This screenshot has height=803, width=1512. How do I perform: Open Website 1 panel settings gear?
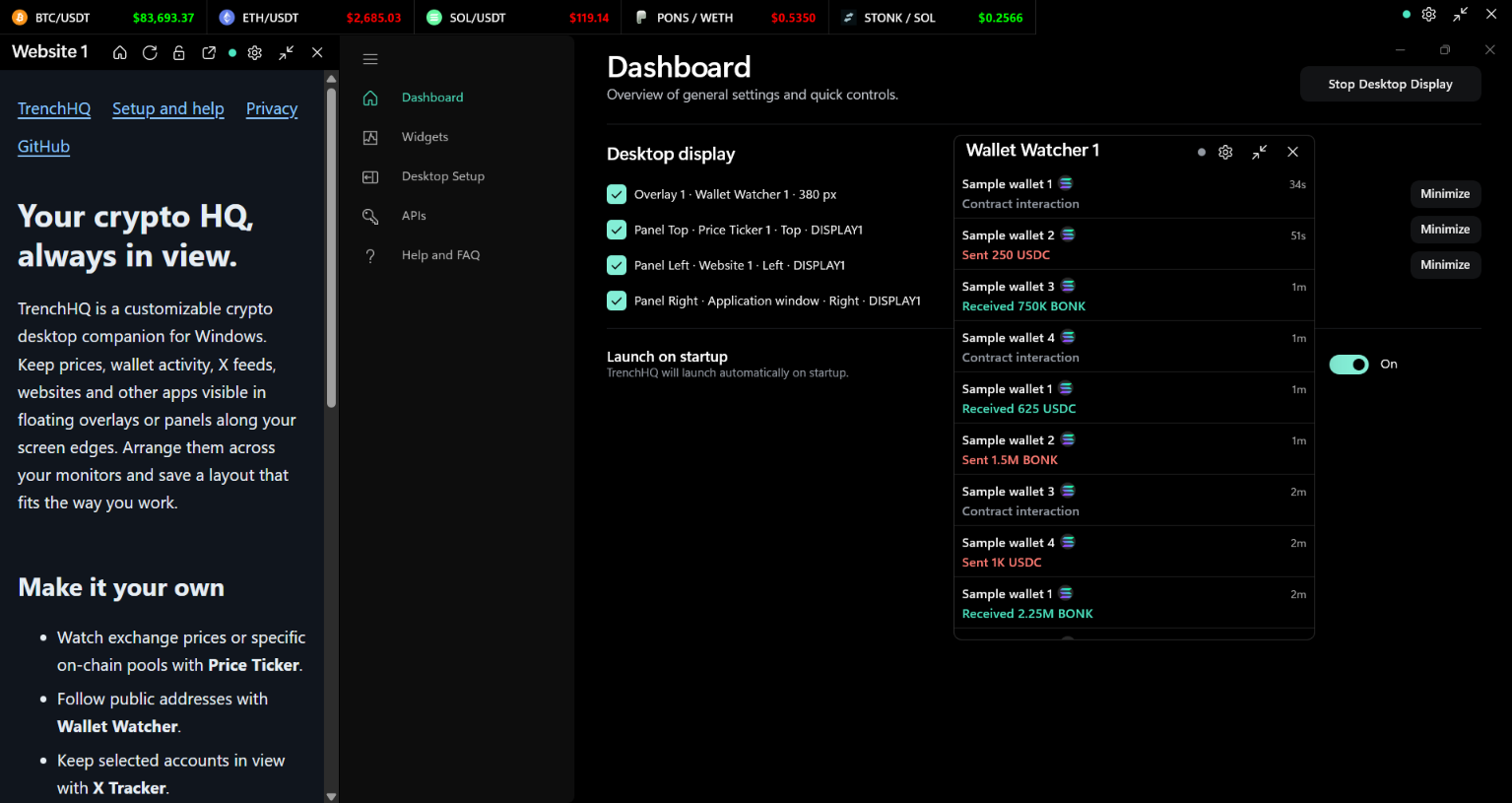coord(255,53)
